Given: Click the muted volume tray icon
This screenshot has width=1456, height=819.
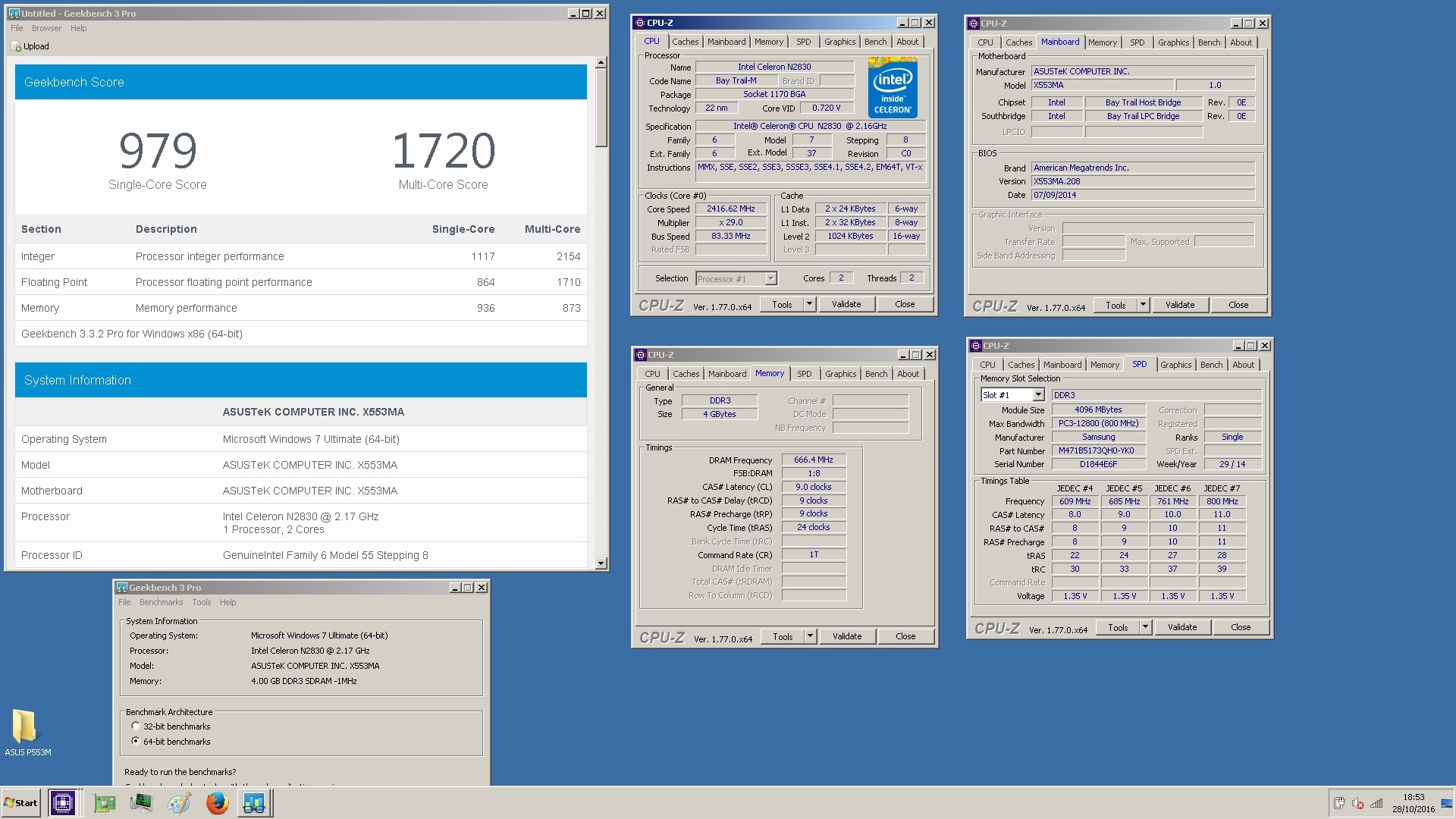Looking at the screenshot, I should (1357, 803).
